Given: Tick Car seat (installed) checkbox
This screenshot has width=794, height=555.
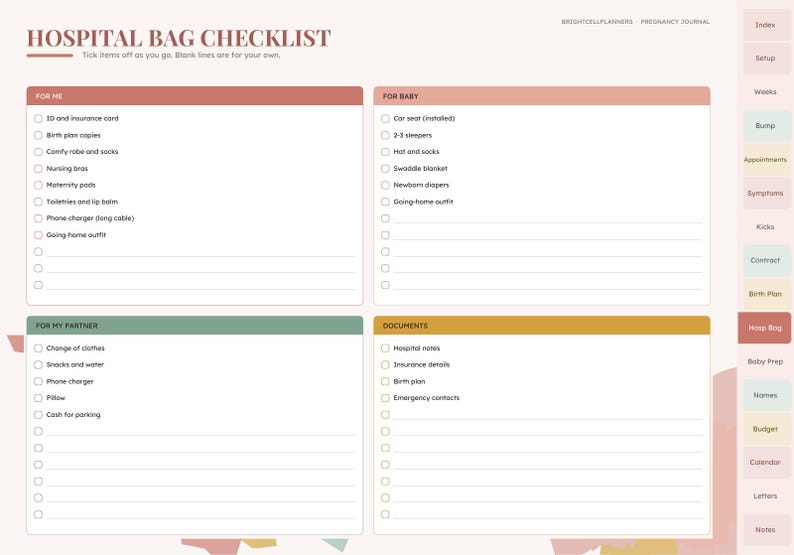Looking at the screenshot, I should pos(385,118).
